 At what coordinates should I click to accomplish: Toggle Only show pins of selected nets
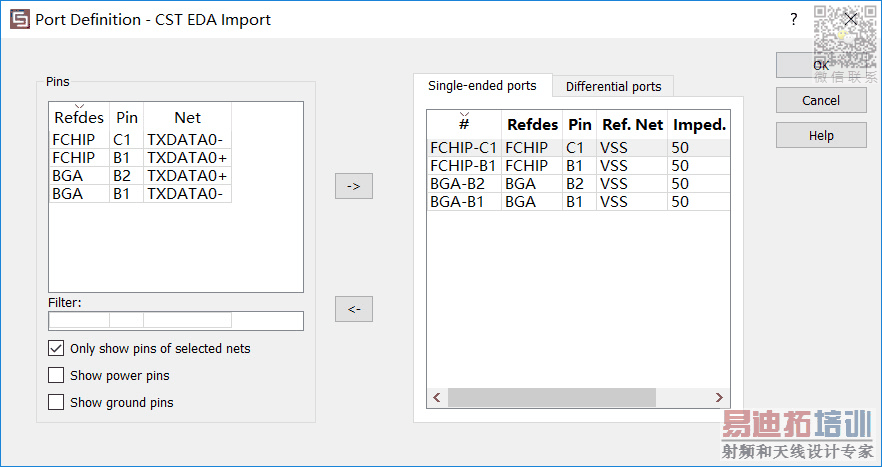(x=56, y=349)
